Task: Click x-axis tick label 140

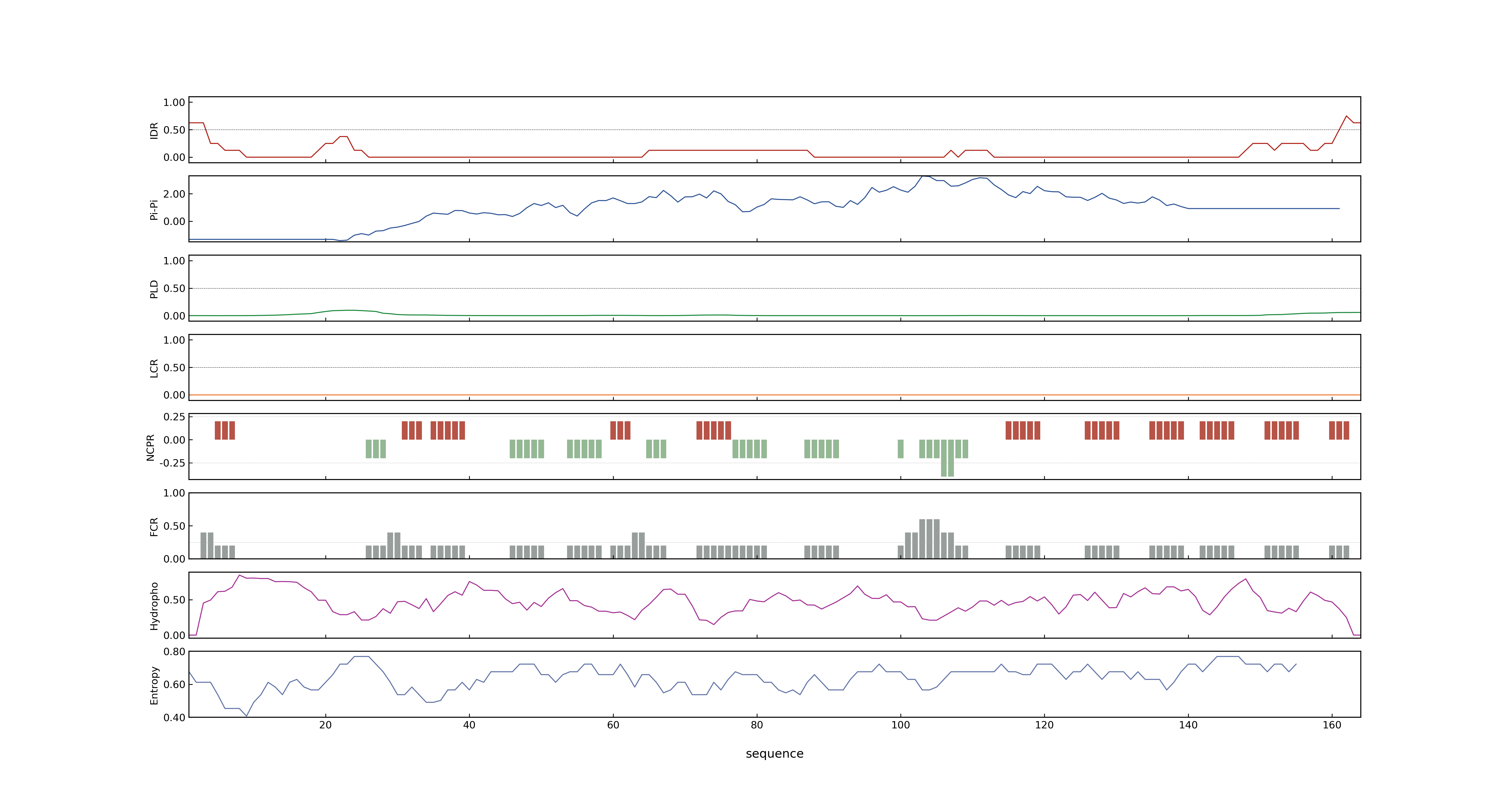Action: click(1188, 725)
